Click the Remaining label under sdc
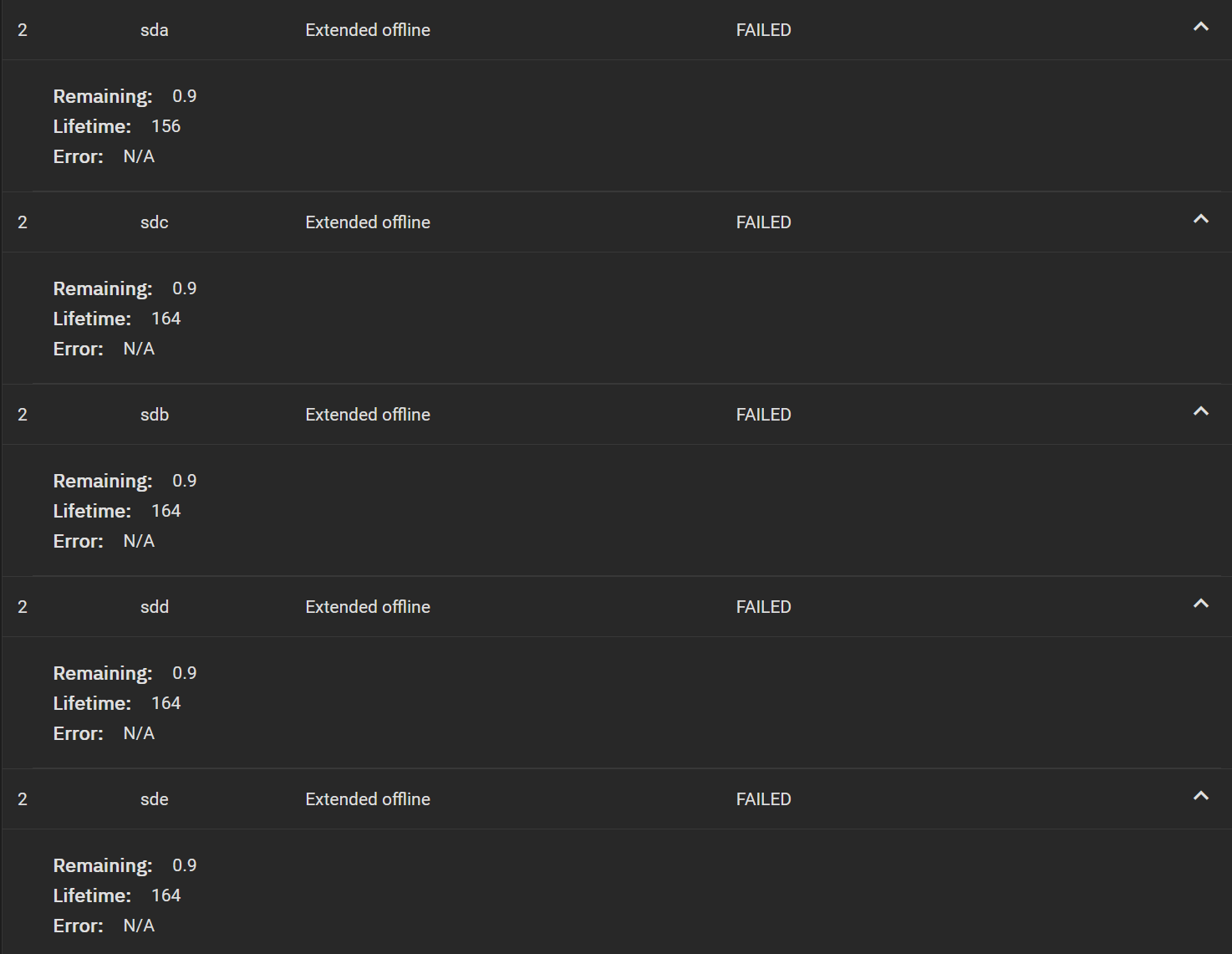Viewport: 1232px width, 954px height. point(103,288)
